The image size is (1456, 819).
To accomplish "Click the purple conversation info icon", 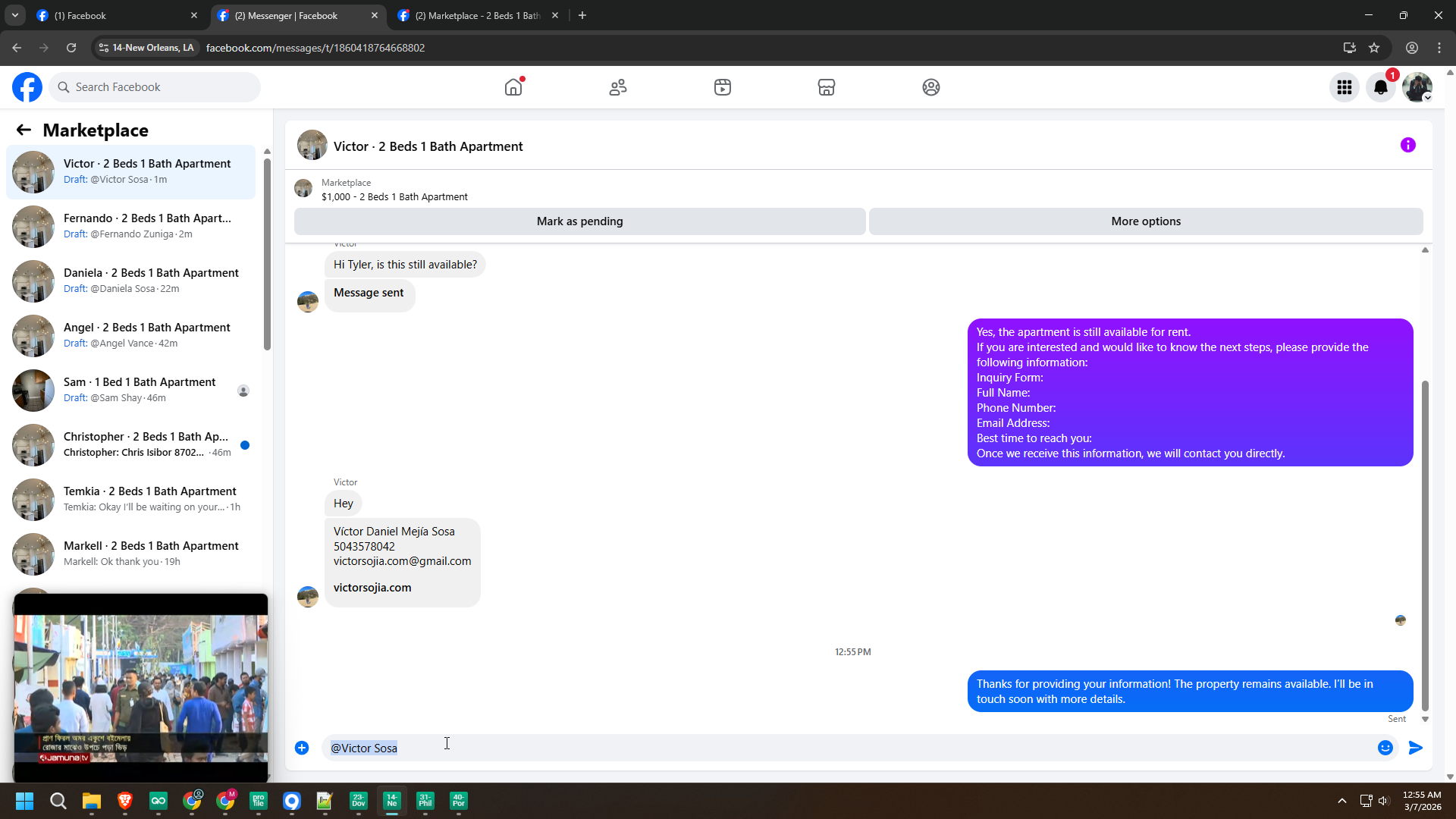I will coord(1408,145).
